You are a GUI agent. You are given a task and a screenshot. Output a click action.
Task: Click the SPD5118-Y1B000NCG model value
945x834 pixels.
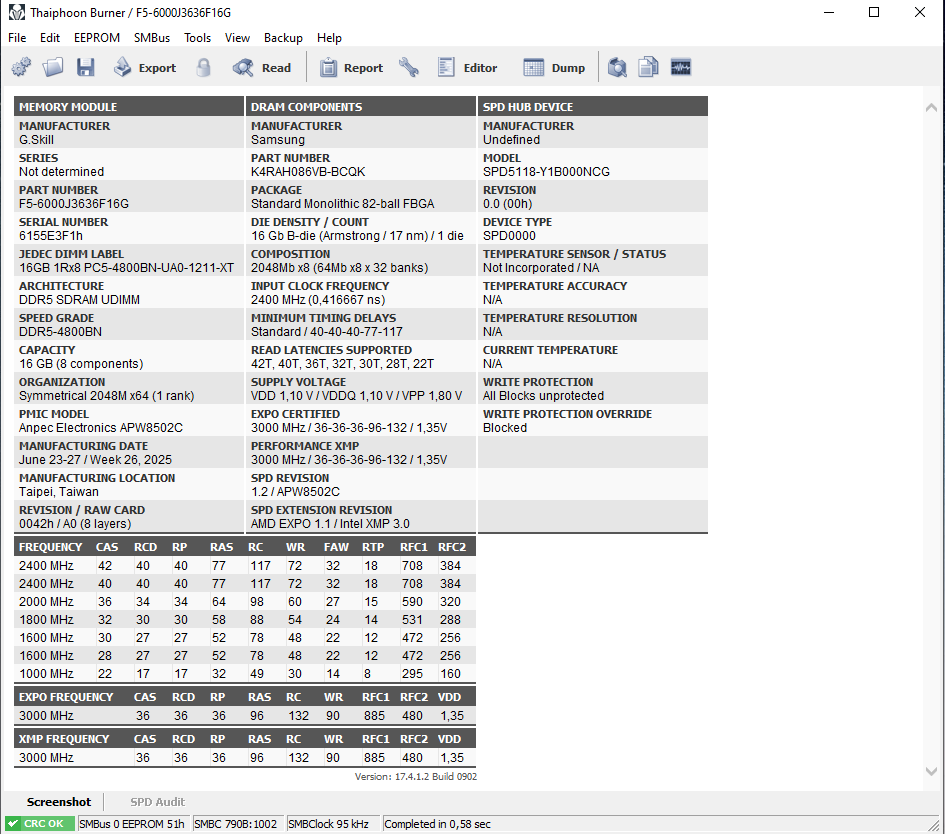point(546,172)
